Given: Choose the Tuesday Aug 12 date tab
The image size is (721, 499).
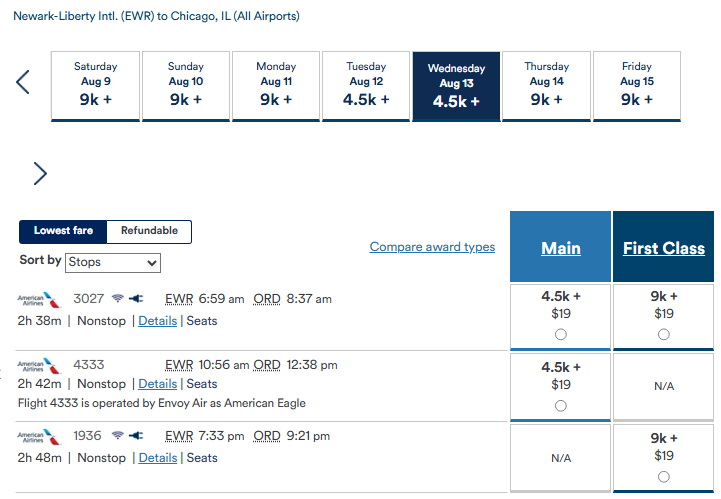Looking at the screenshot, I should click(366, 86).
